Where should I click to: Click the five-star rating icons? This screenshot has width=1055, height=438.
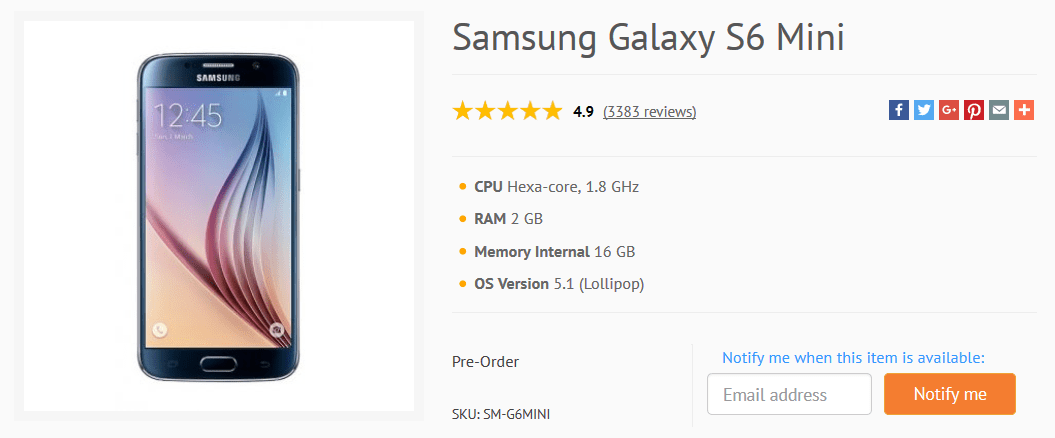tap(507, 111)
